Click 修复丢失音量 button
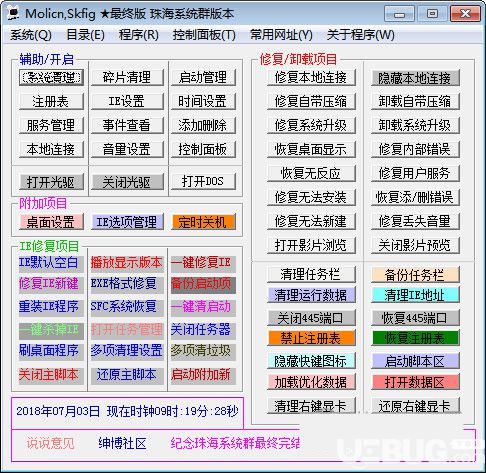The height and width of the screenshot is (473, 486). click(x=415, y=221)
